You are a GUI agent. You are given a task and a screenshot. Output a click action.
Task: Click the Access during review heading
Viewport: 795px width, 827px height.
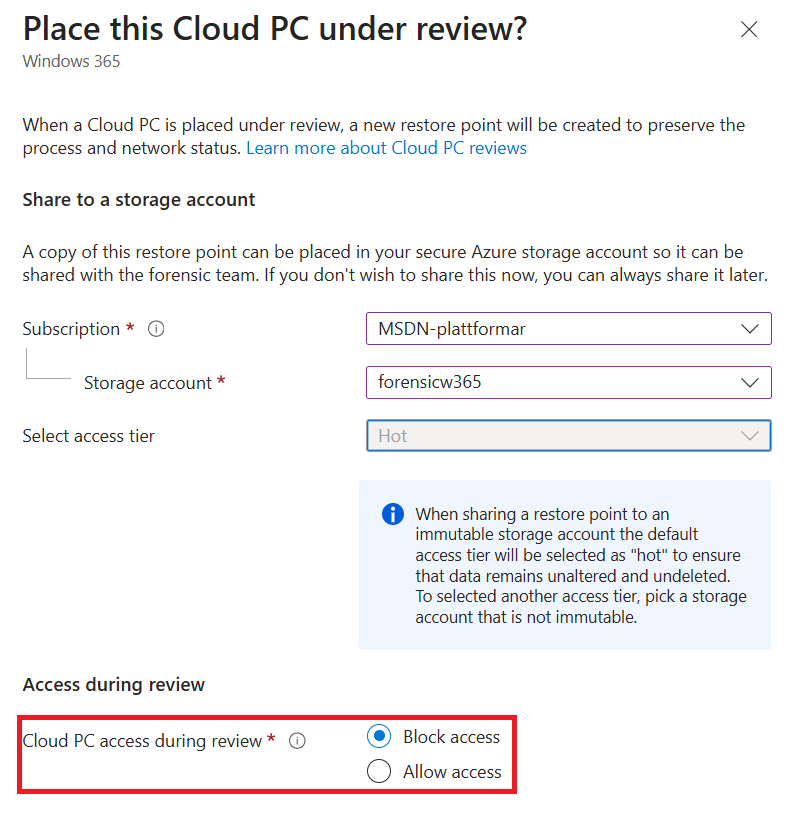click(x=113, y=685)
